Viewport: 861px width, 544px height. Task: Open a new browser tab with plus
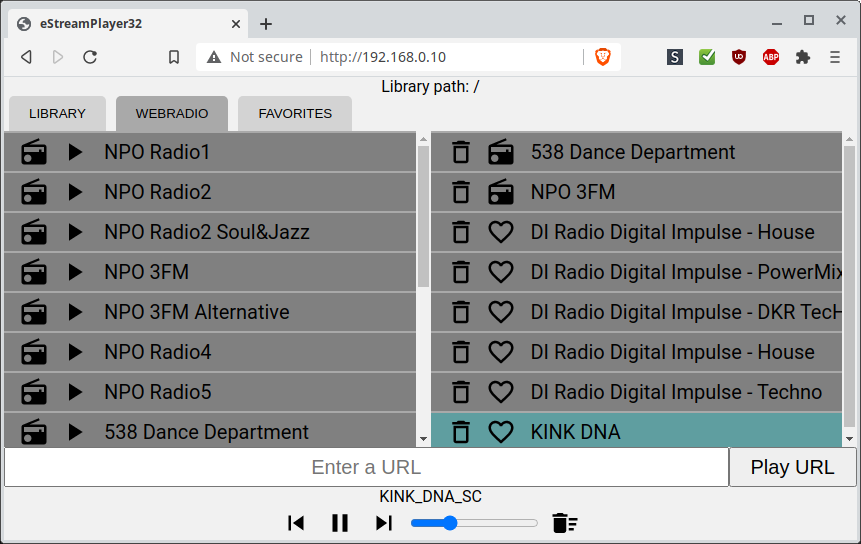(x=266, y=24)
